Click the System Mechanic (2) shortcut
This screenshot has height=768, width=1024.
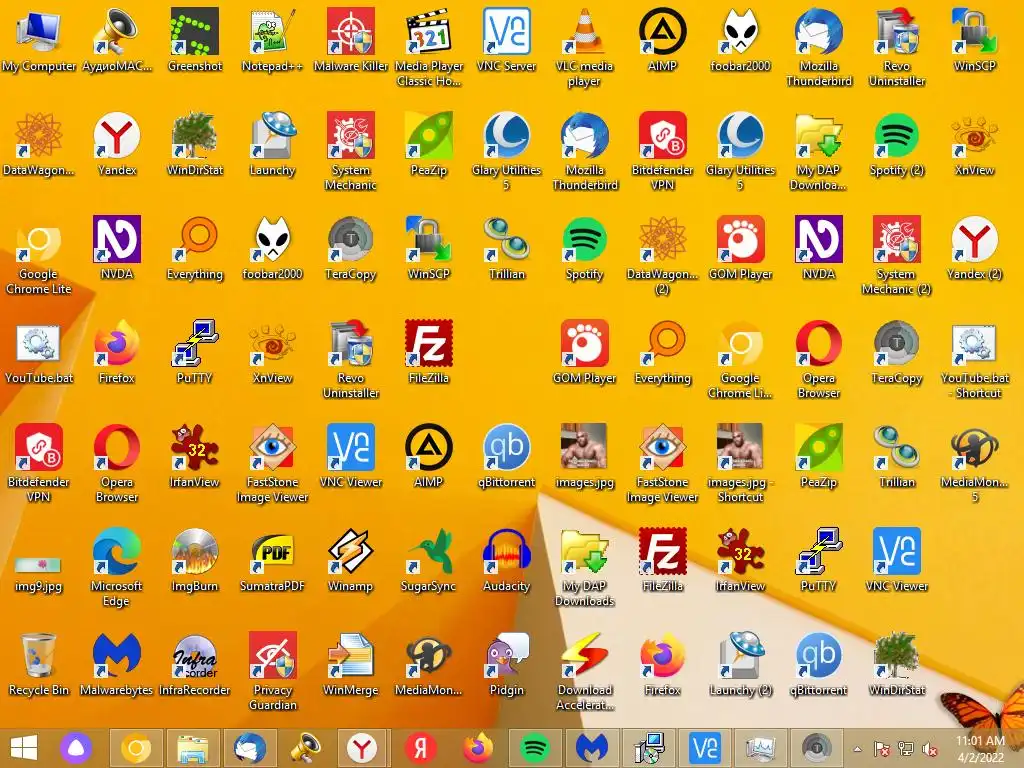pyautogui.click(x=897, y=256)
